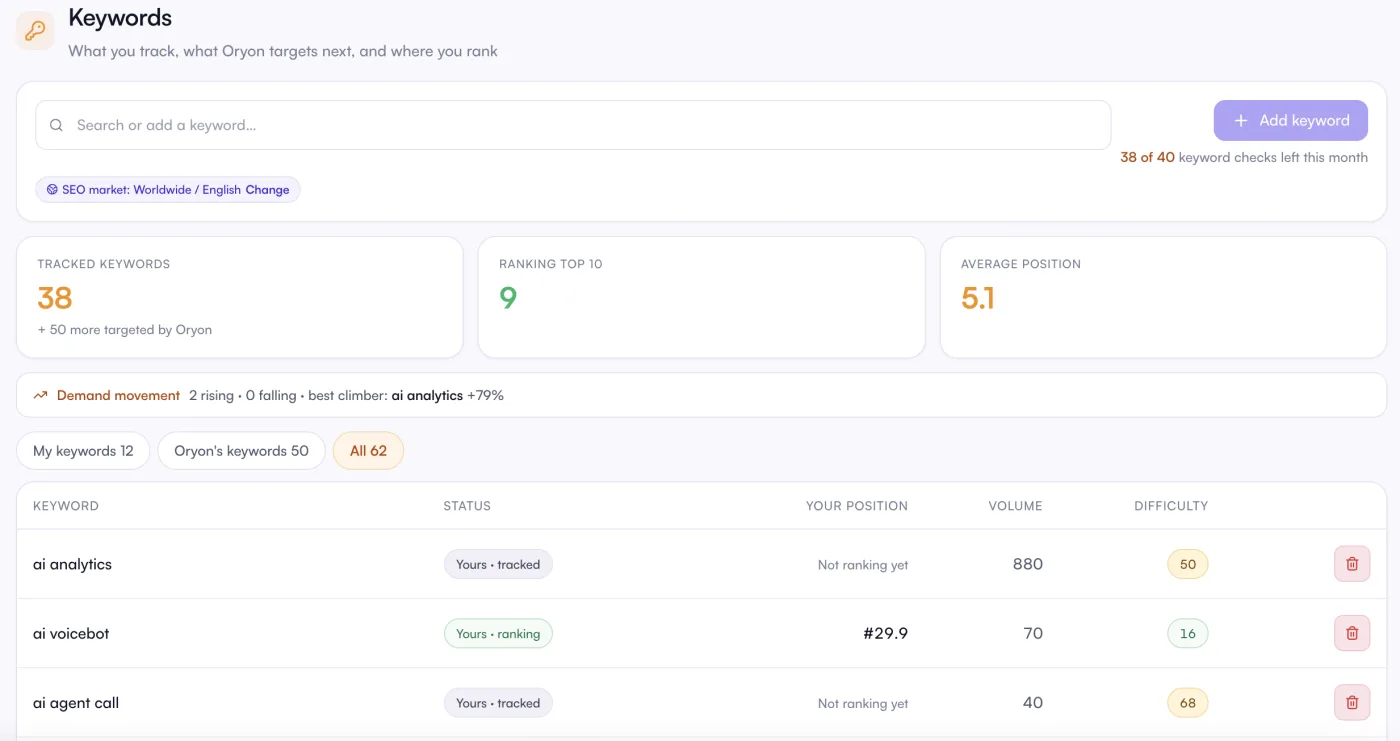
Task: Click the Add keyword button
Action: 1291,120
